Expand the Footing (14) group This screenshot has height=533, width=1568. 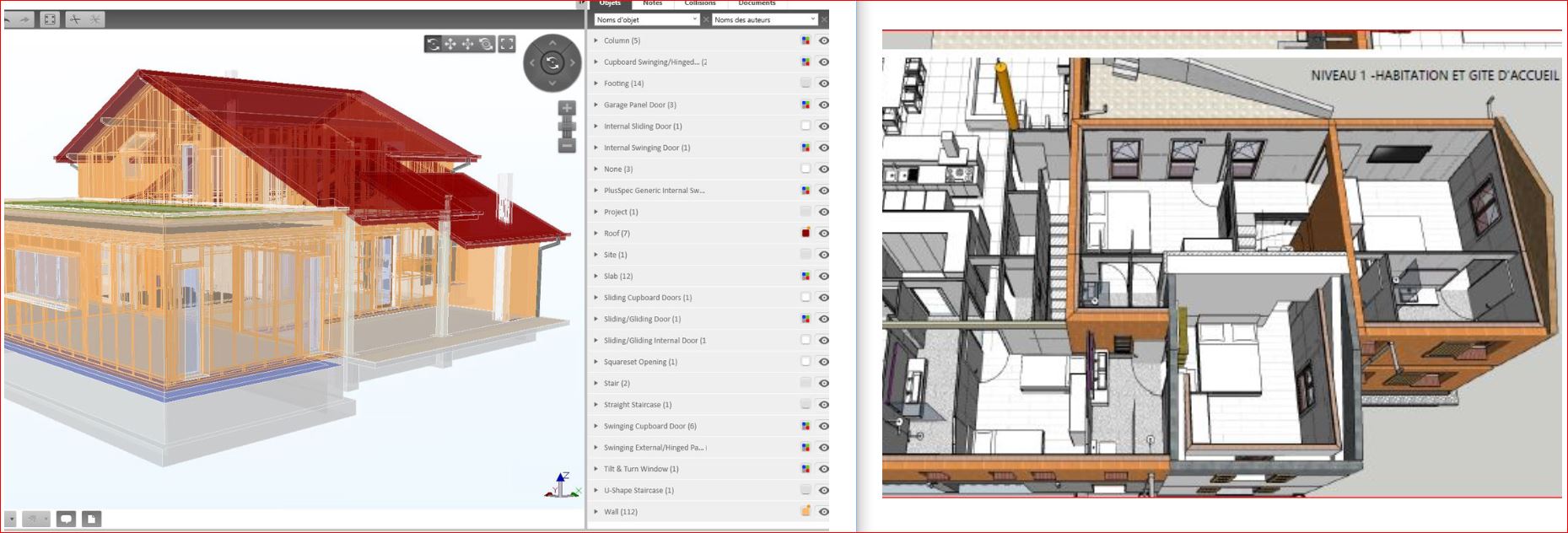[595, 83]
